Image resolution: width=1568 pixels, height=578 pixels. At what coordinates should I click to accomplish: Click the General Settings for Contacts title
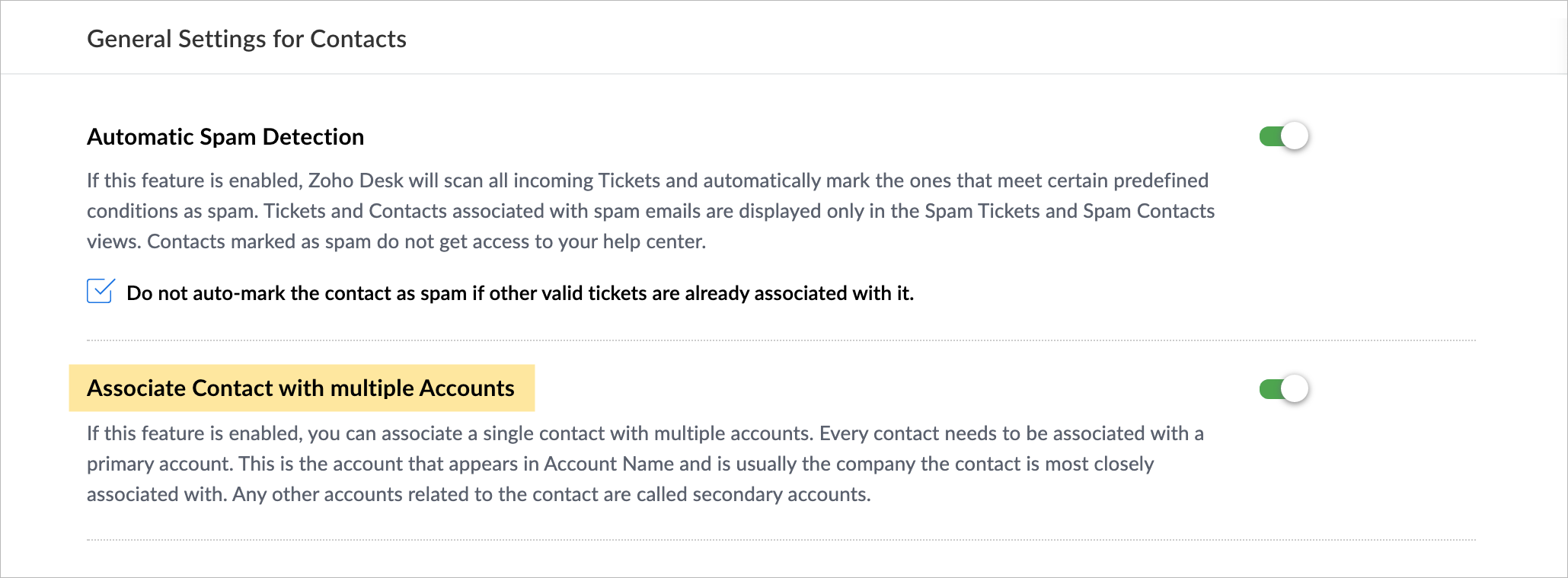pyautogui.click(x=247, y=39)
